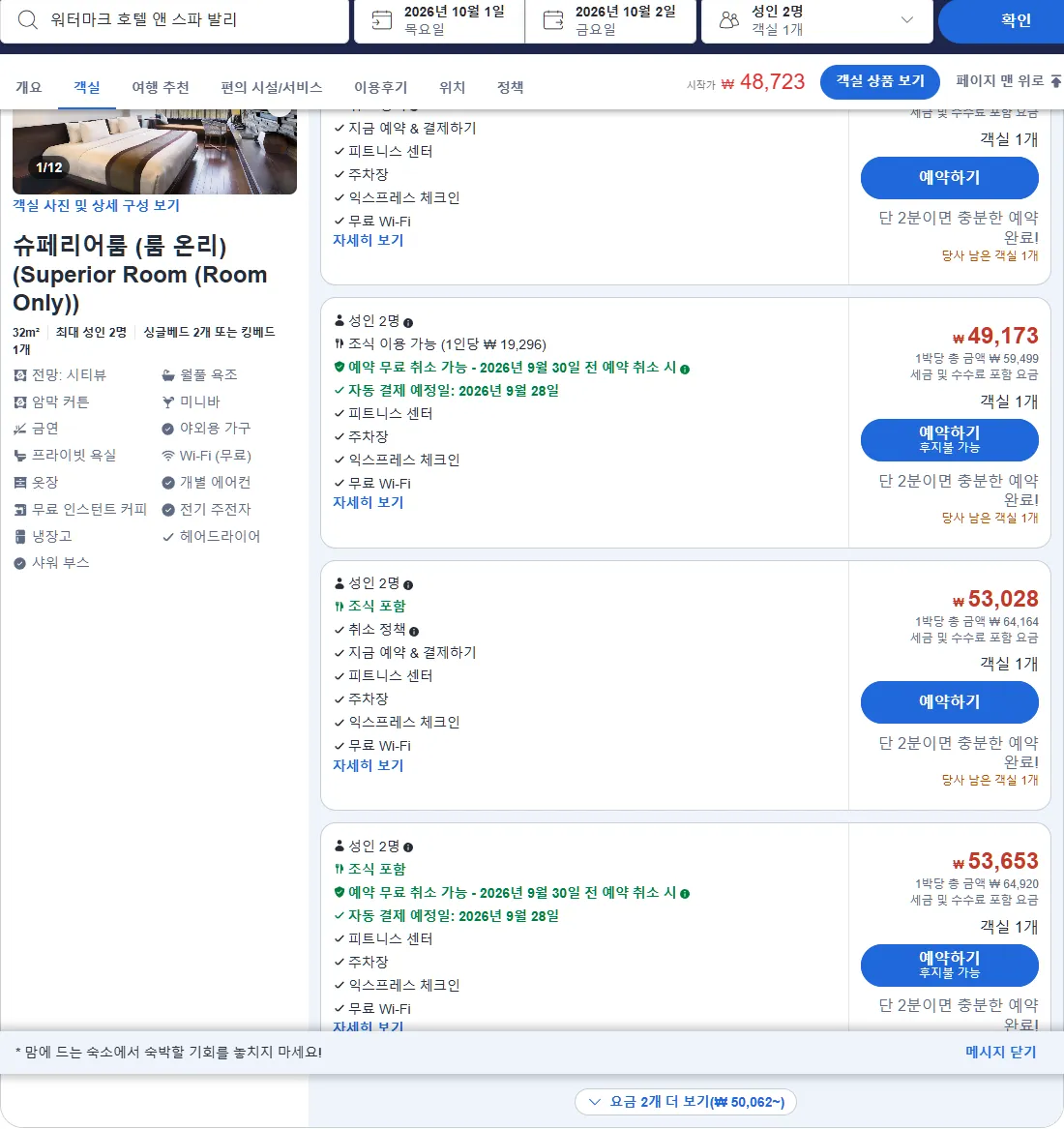Click info icon beside 취소 정책
The image size is (1064, 1129).
[x=414, y=632]
